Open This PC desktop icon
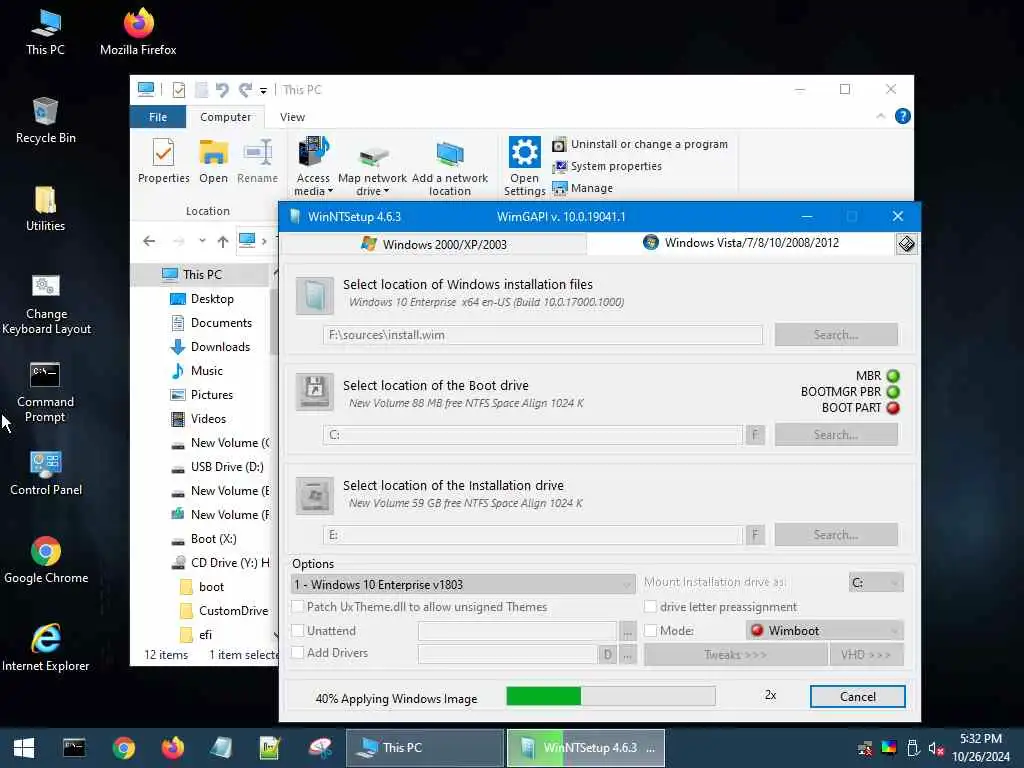This screenshot has height=768, width=1024. tap(45, 33)
